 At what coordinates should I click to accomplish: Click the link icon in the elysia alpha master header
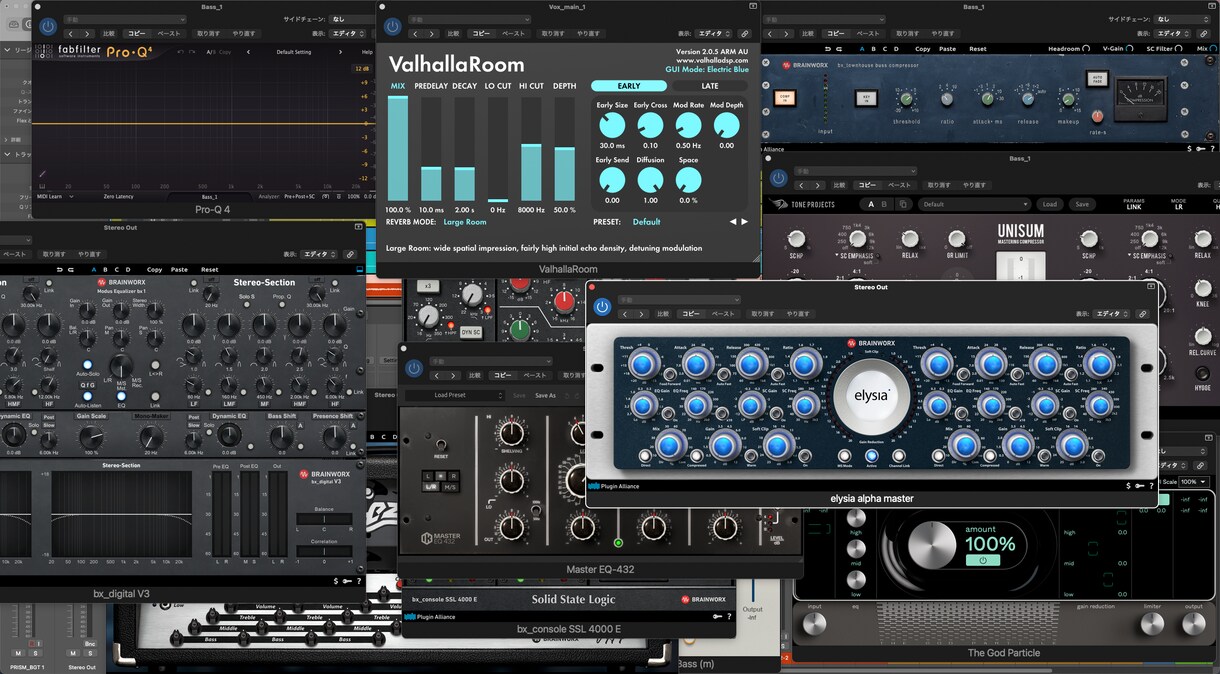coord(1143,313)
